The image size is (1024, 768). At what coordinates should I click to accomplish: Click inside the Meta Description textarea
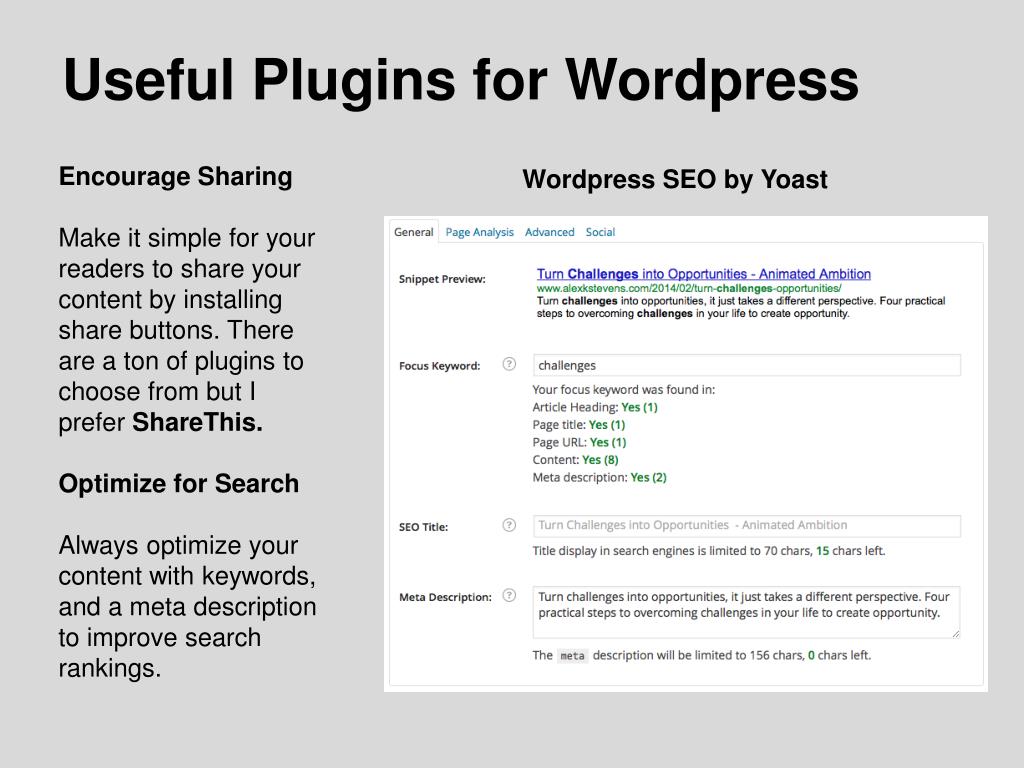[x=746, y=612]
